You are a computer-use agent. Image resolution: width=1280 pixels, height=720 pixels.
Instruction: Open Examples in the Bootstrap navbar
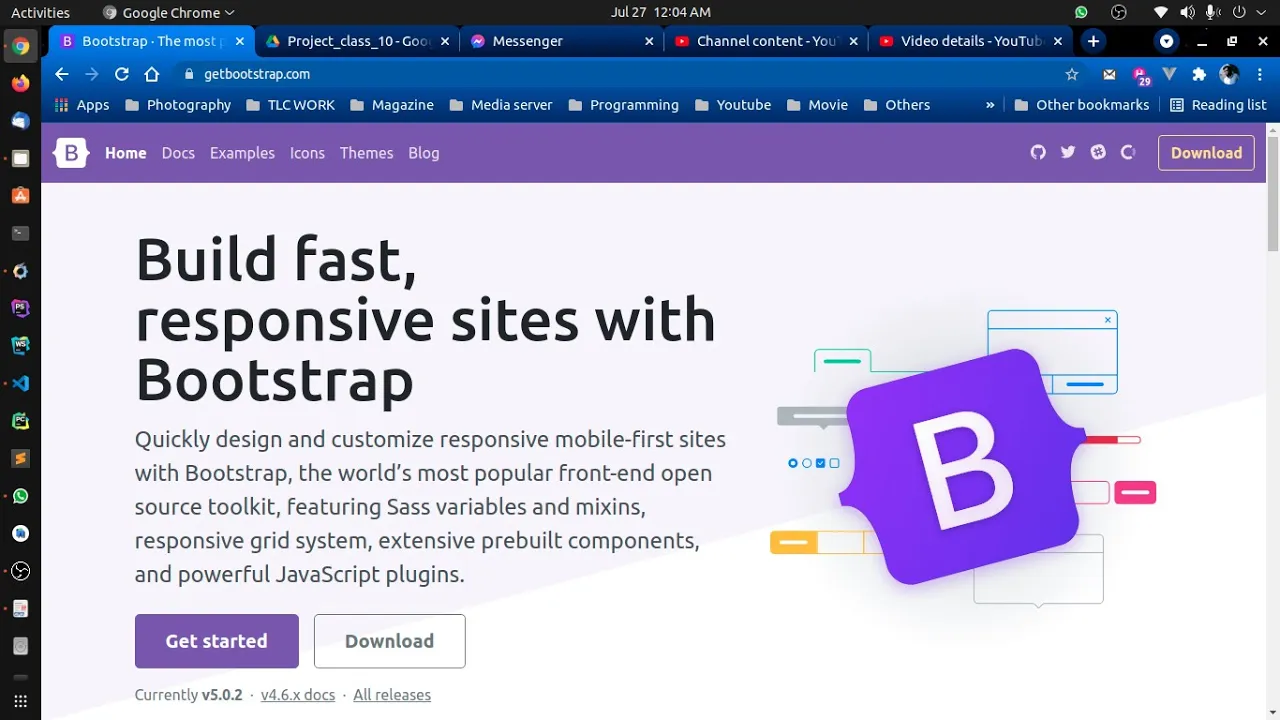click(242, 153)
